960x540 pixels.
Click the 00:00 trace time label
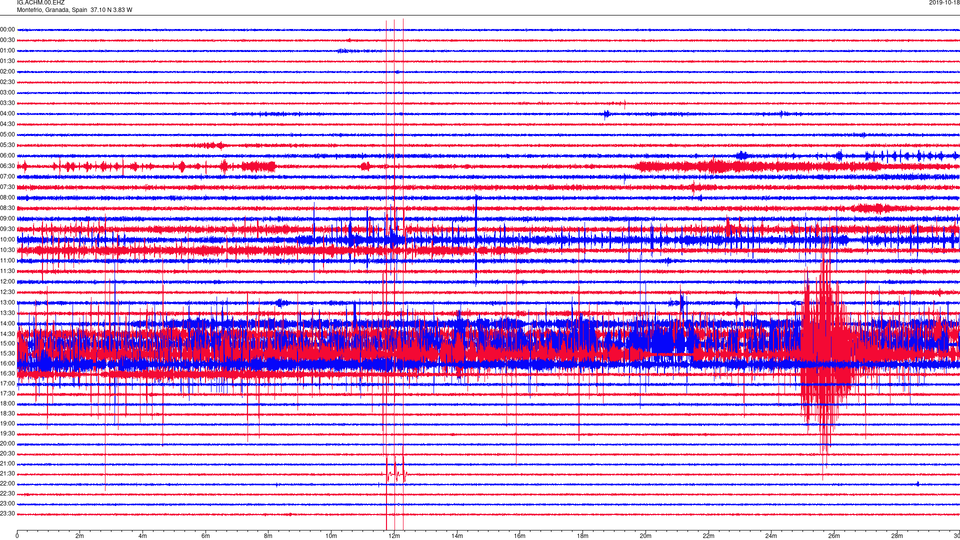(8, 29)
